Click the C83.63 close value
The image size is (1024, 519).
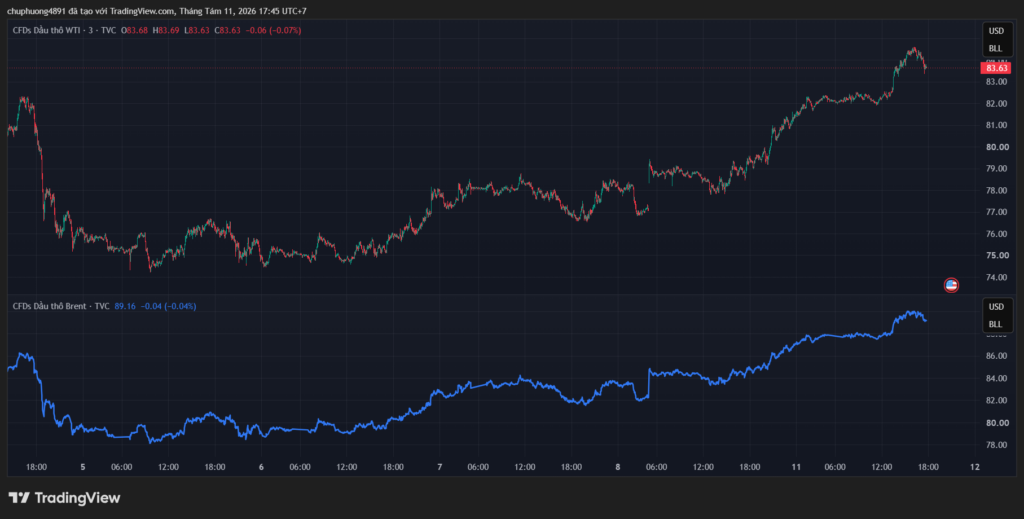click(227, 30)
